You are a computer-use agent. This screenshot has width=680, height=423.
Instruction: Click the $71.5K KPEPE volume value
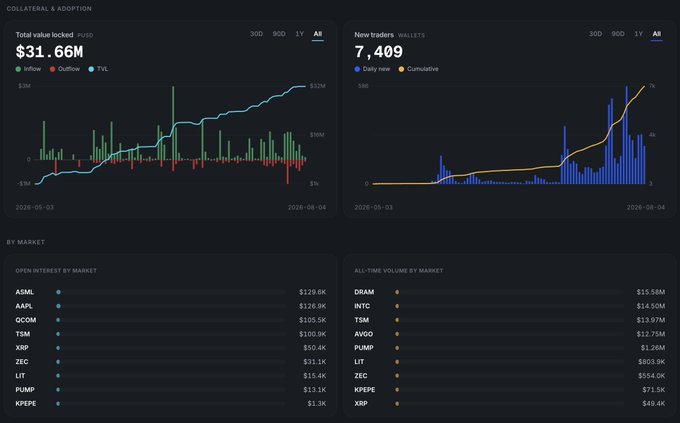pyautogui.click(x=654, y=390)
